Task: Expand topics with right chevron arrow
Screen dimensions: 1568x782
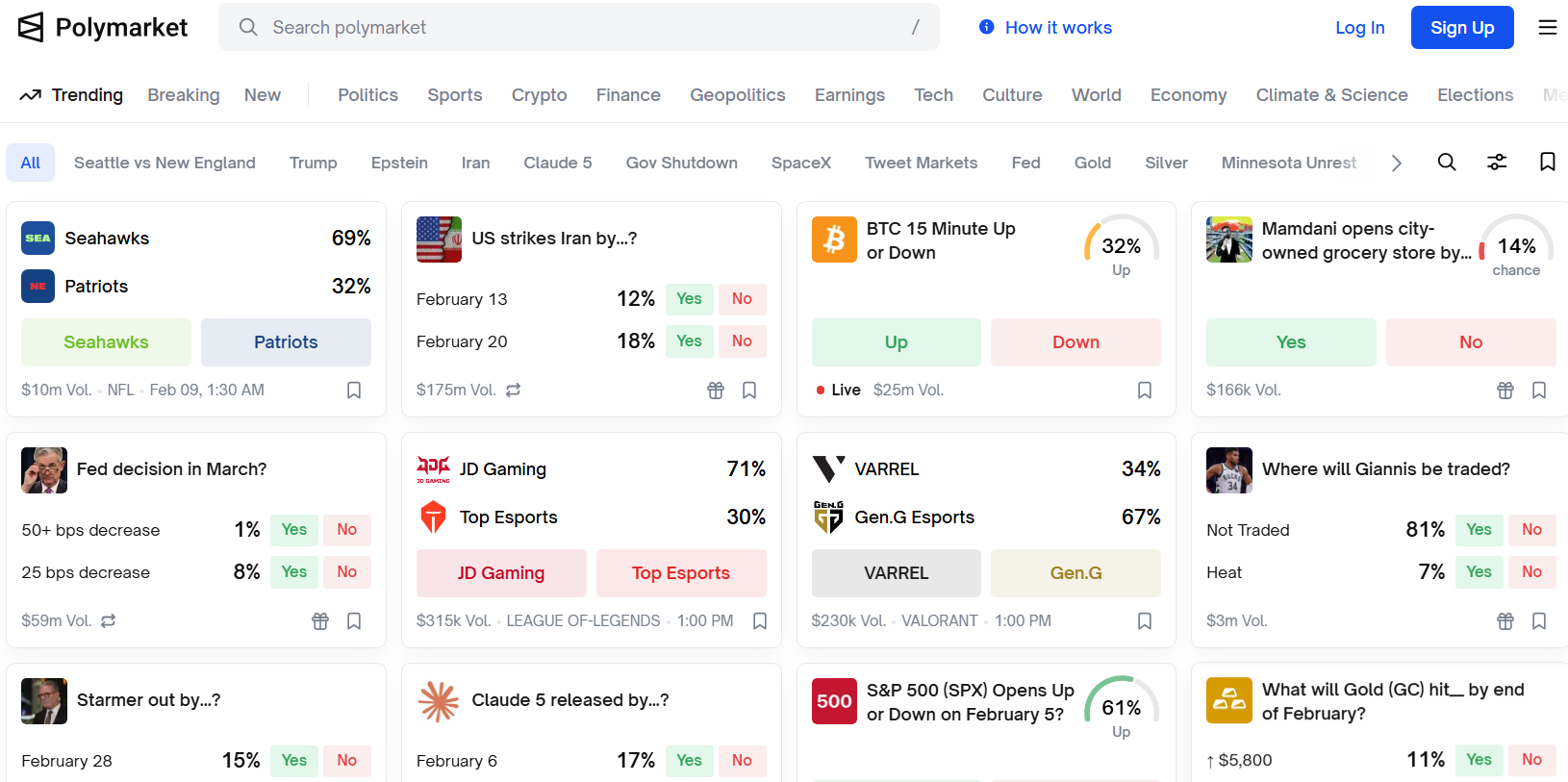Action: [1396, 164]
